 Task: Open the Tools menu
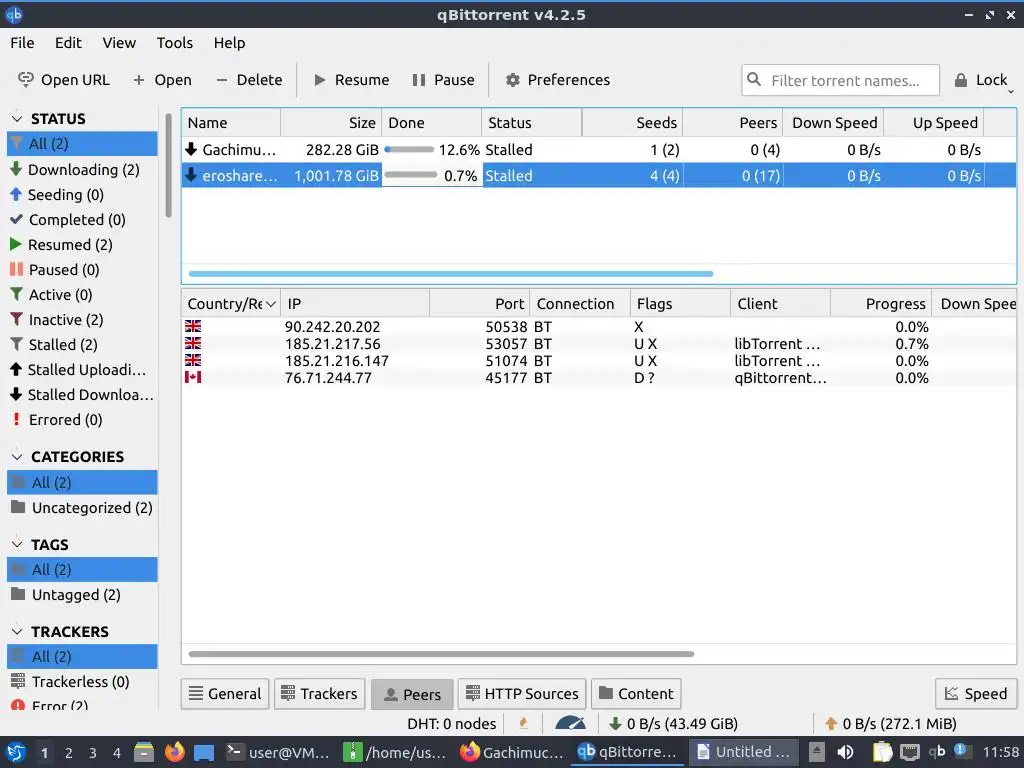174,43
